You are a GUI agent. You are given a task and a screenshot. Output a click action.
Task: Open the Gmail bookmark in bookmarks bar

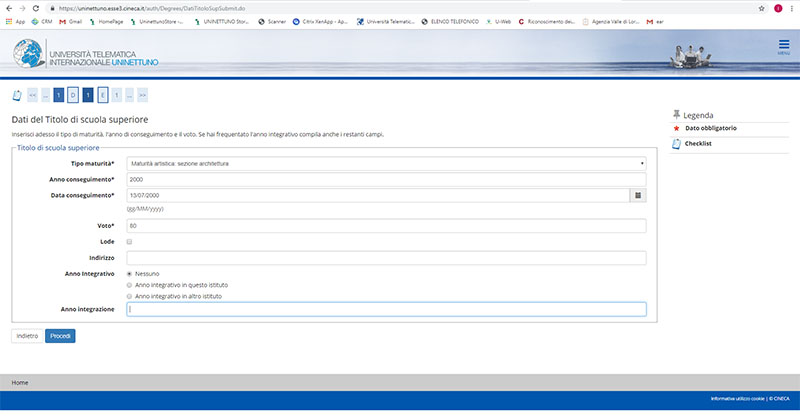pyautogui.click(x=69, y=21)
